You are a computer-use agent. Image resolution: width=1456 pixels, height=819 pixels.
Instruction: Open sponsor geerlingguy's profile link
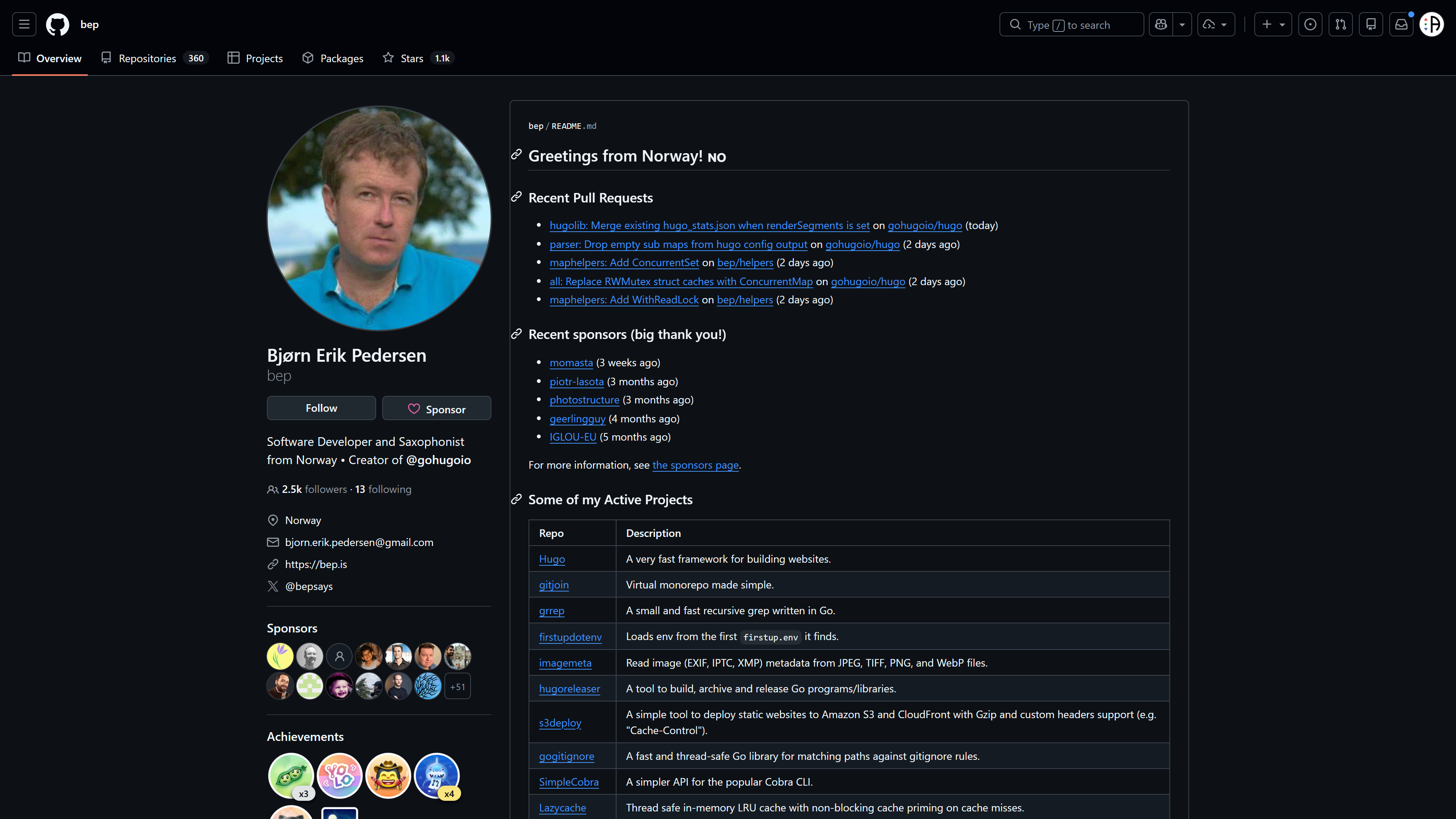pyautogui.click(x=577, y=419)
